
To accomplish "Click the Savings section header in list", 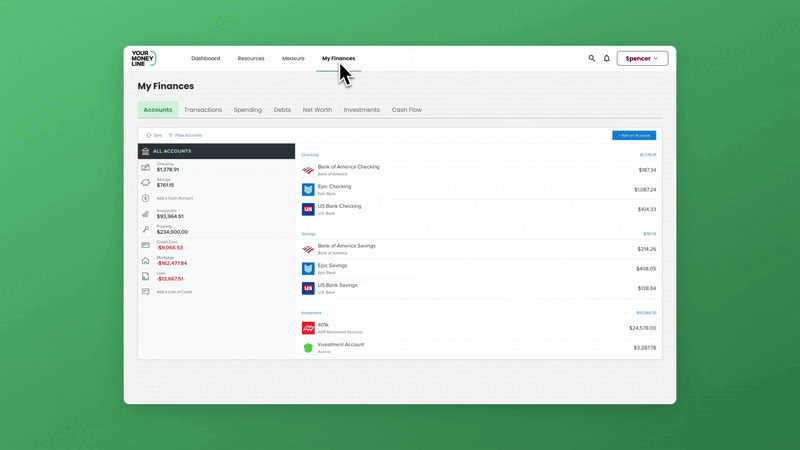I will click(x=309, y=234).
